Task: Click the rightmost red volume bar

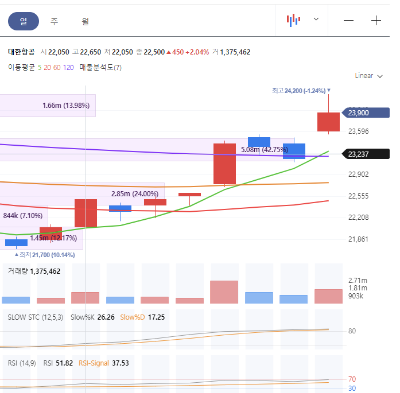Action: [328, 296]
